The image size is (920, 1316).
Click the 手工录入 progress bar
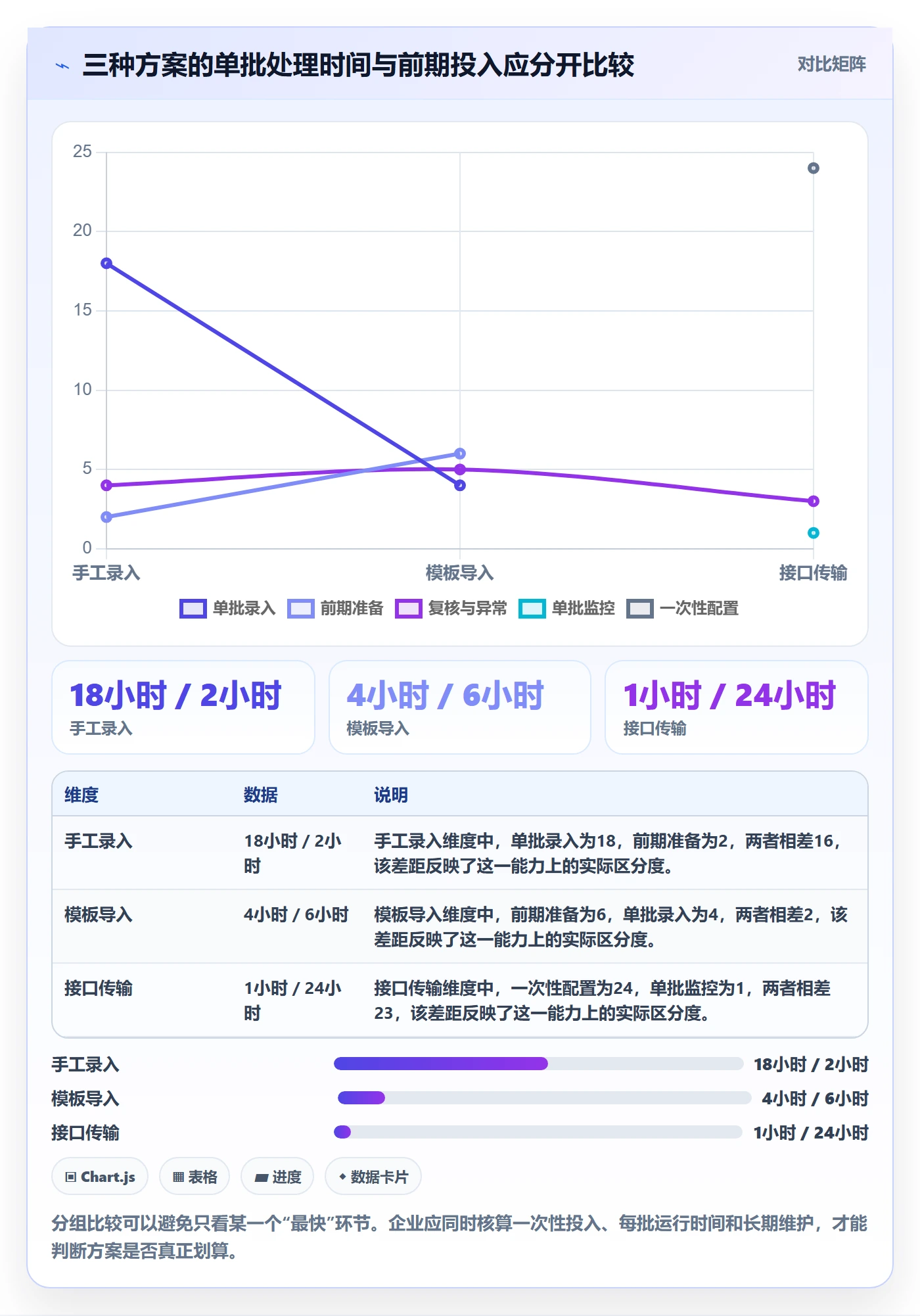539,1064
